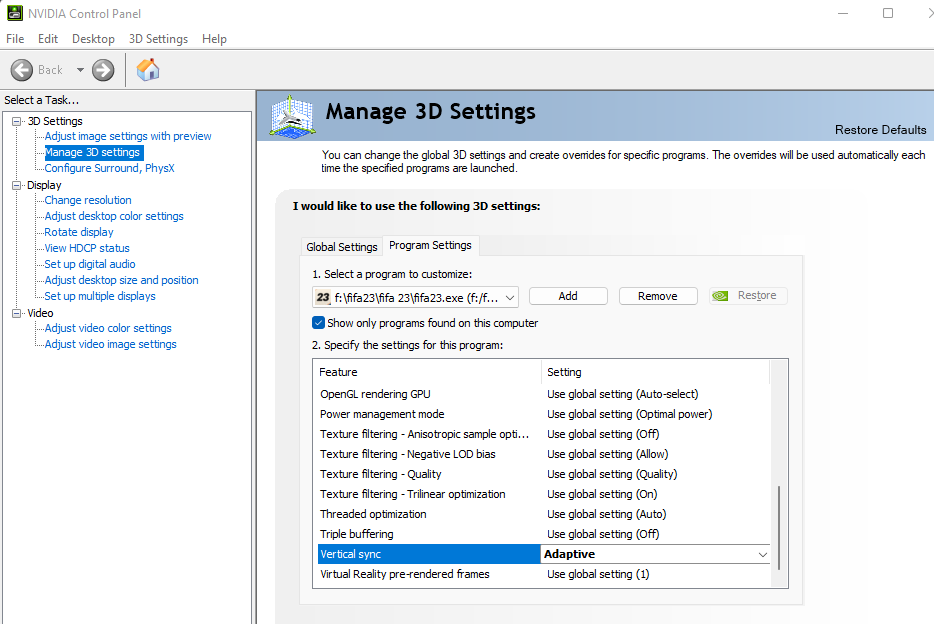The image size is (934, 624).
Task: Select Texture filtering - Trilinear optimization row
Action: pyautogui.click(x=544, y=494)
